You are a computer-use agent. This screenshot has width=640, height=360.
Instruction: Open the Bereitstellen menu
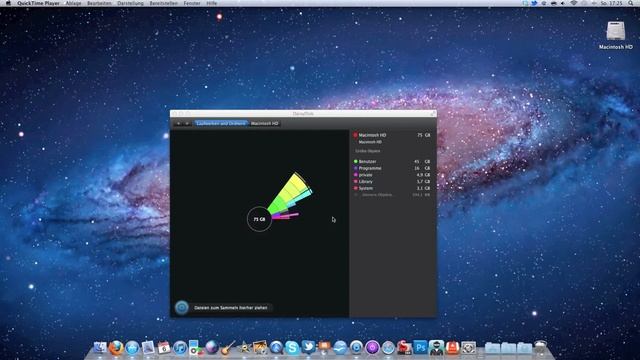point(163,3)
